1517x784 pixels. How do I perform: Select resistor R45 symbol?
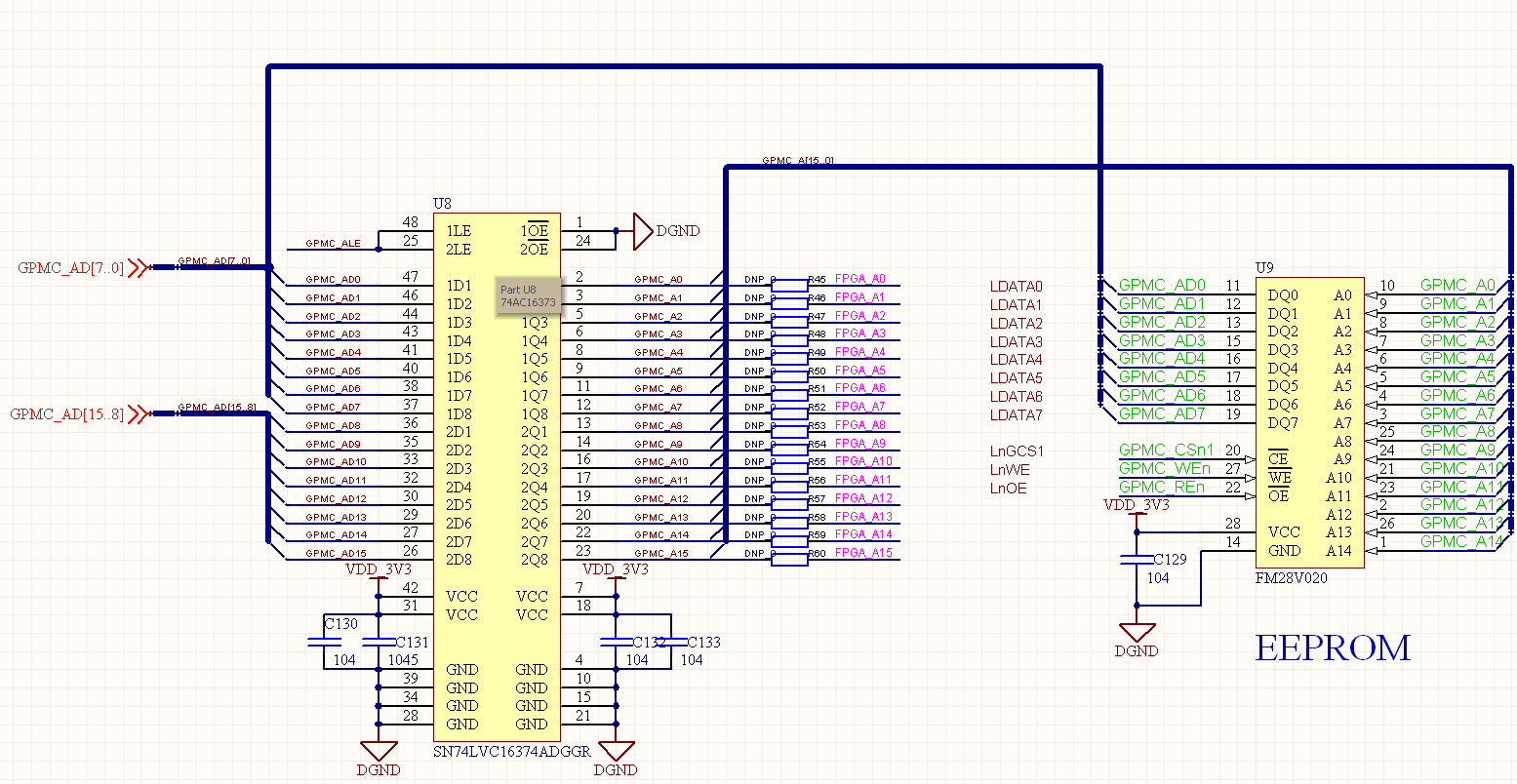[789, 286]
